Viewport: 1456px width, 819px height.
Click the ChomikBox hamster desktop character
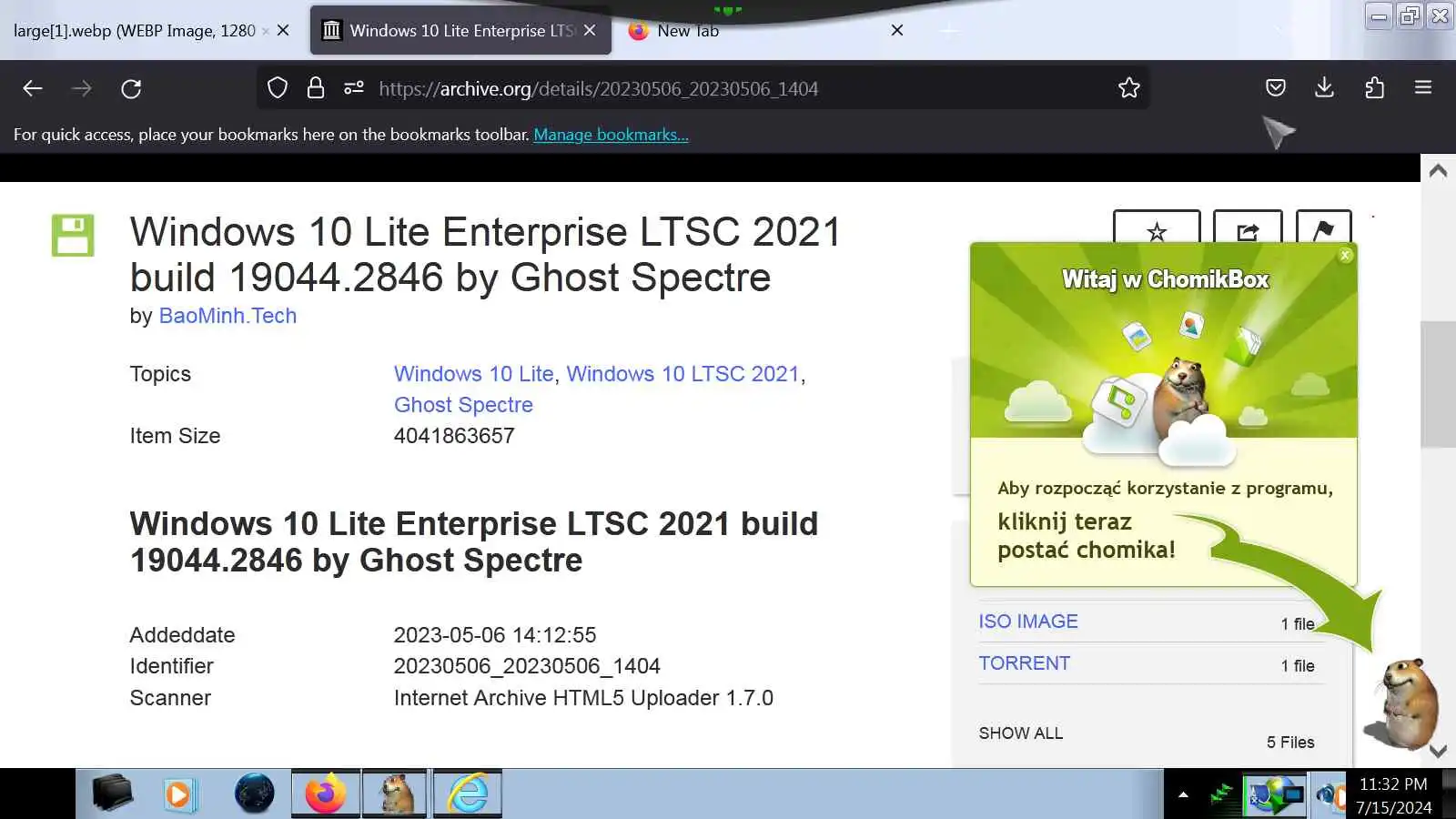point(1406,705)
